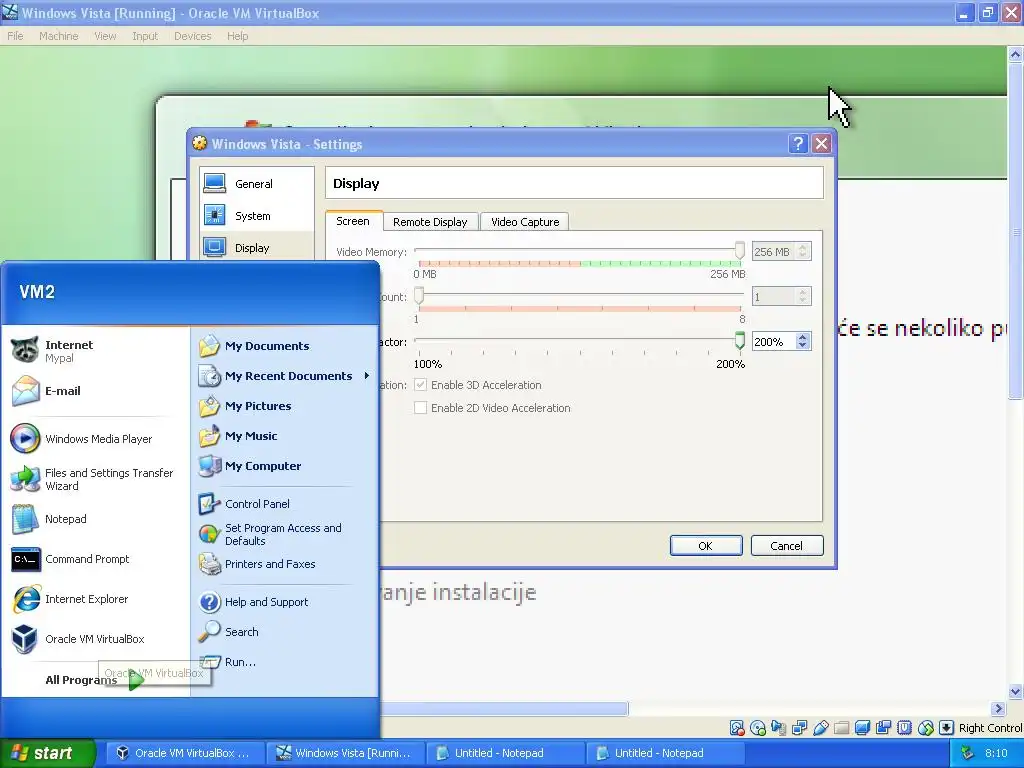Switch to the Remote Display tab

coord(430,222)
